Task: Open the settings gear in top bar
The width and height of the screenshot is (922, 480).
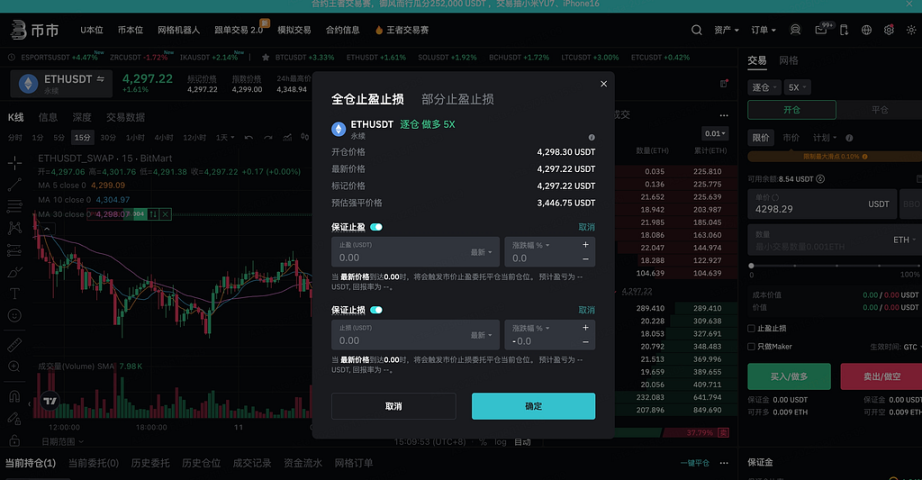Action: (x=889, y=30)
